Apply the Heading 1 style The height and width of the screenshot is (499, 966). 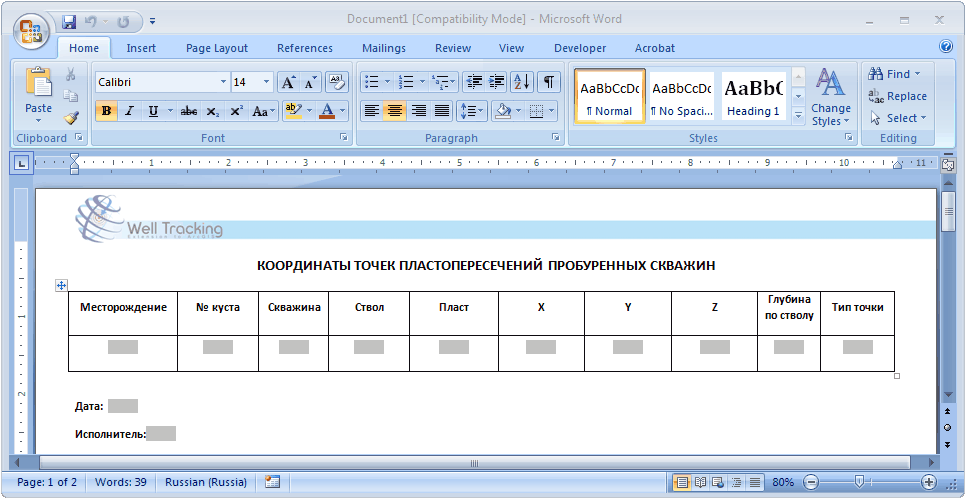point(753,96)
